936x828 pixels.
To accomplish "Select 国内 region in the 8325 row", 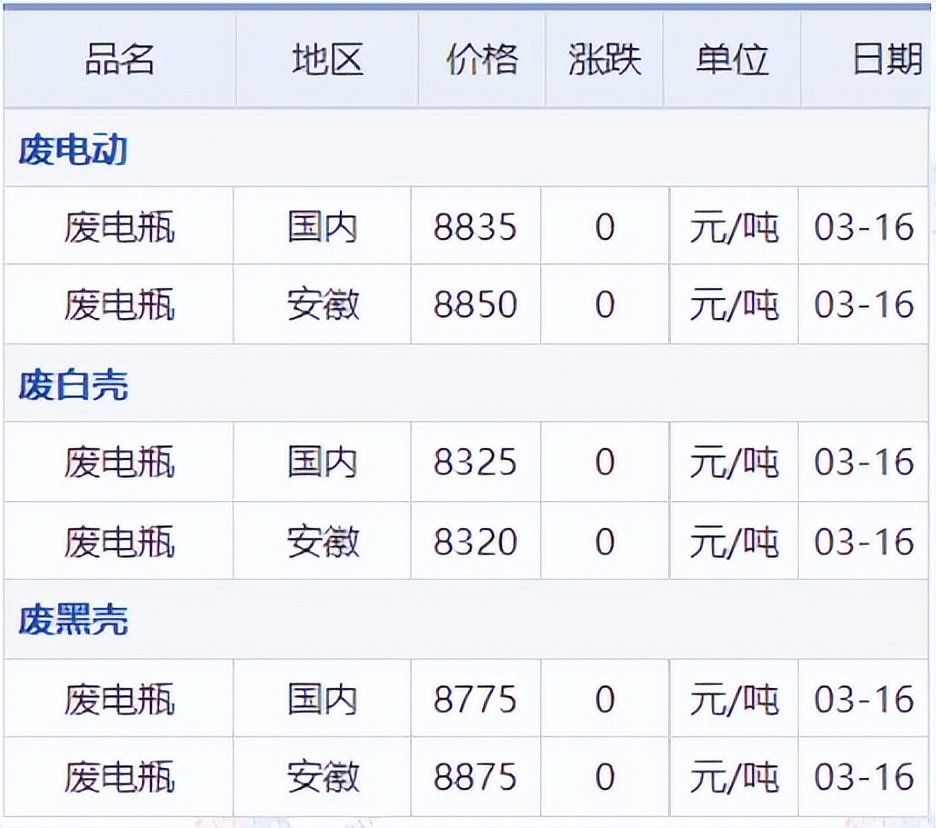I will tap(322, 462).
